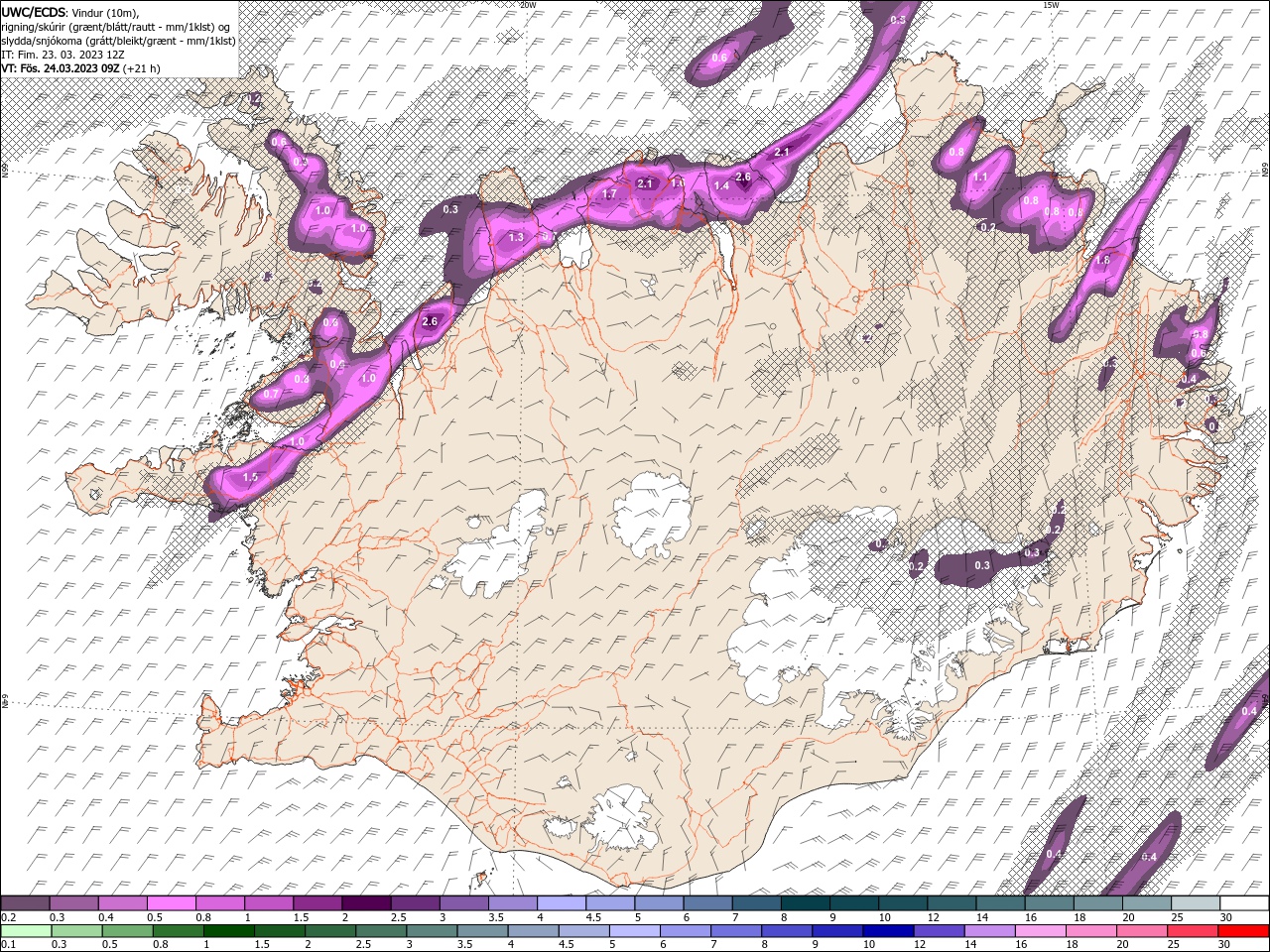1270x952 pixels.
Task: Click the 'IT: Fim. 23. 03. 2023 12Z' line
Action: [x=62, y=54]
